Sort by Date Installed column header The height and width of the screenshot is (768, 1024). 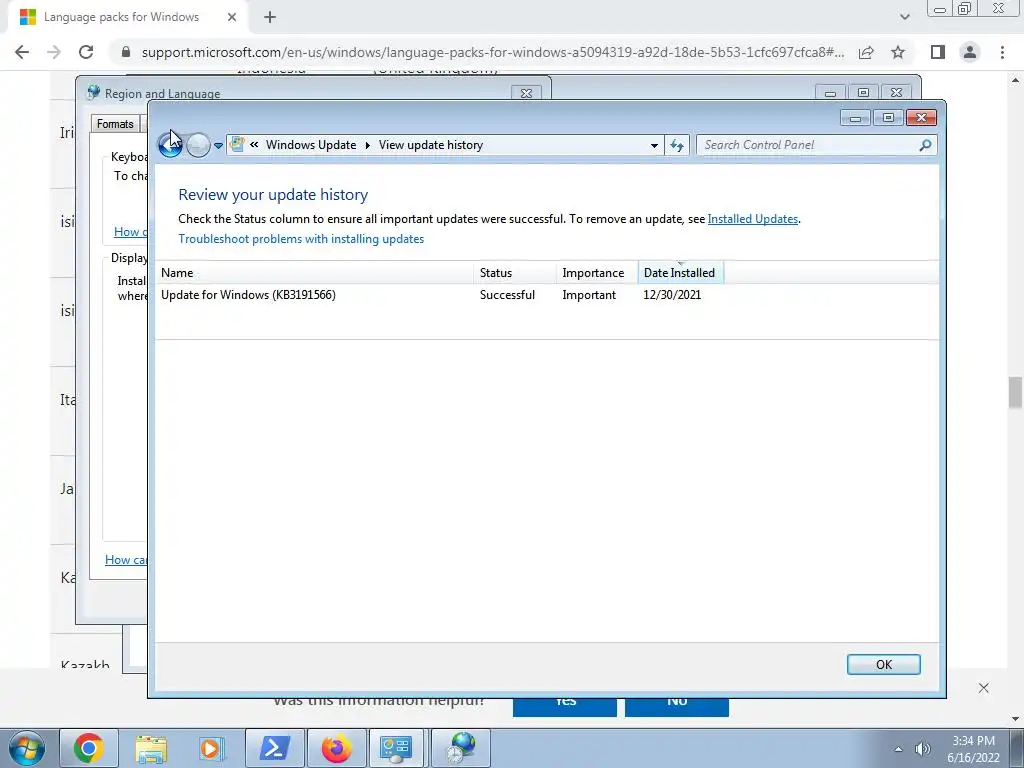(680, 273)
